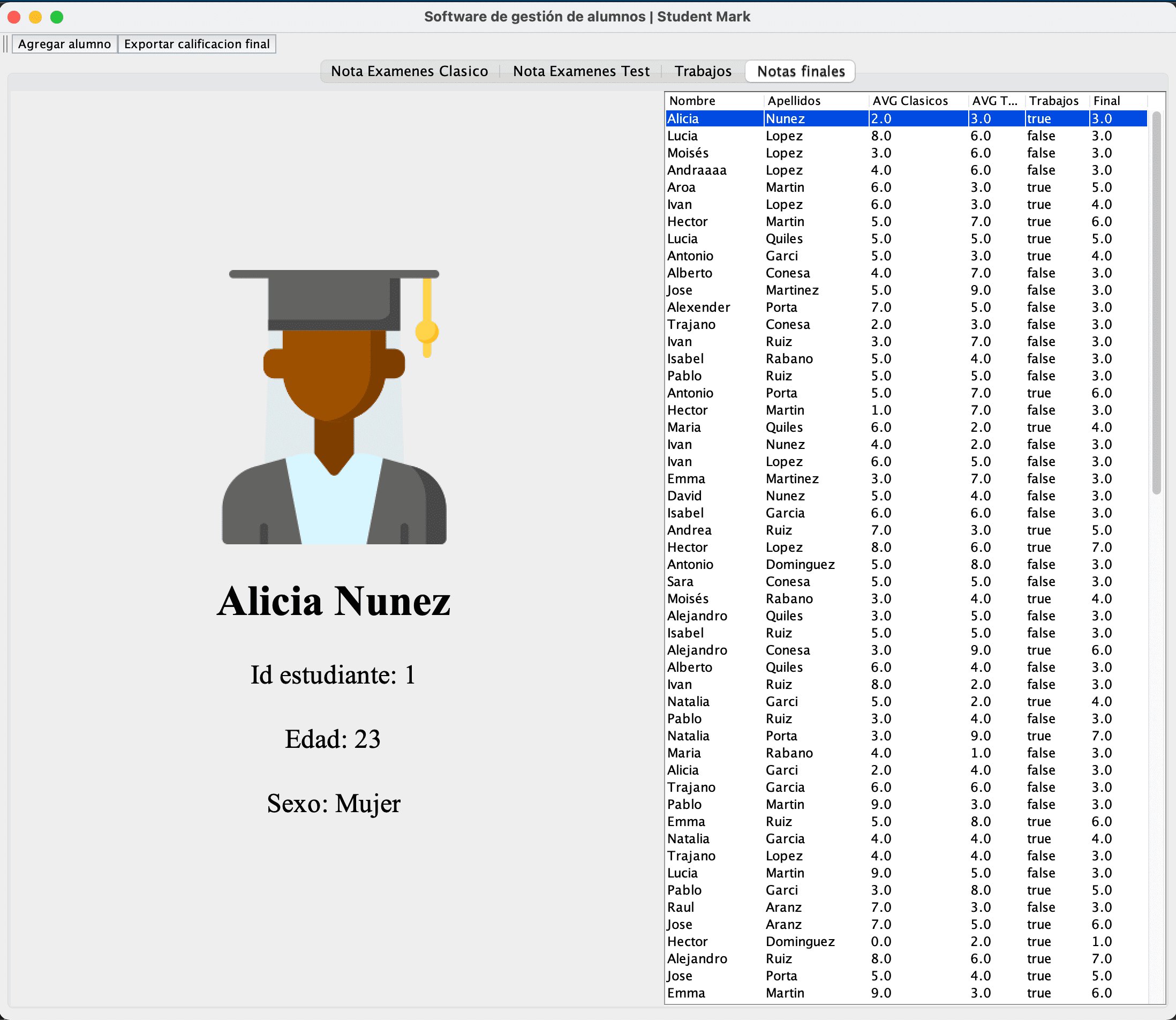The height and width of the screenshot is (1020, 1176).
Task: Select the highlighted Alicia Nunez row
Action: [x=906, y=118]
